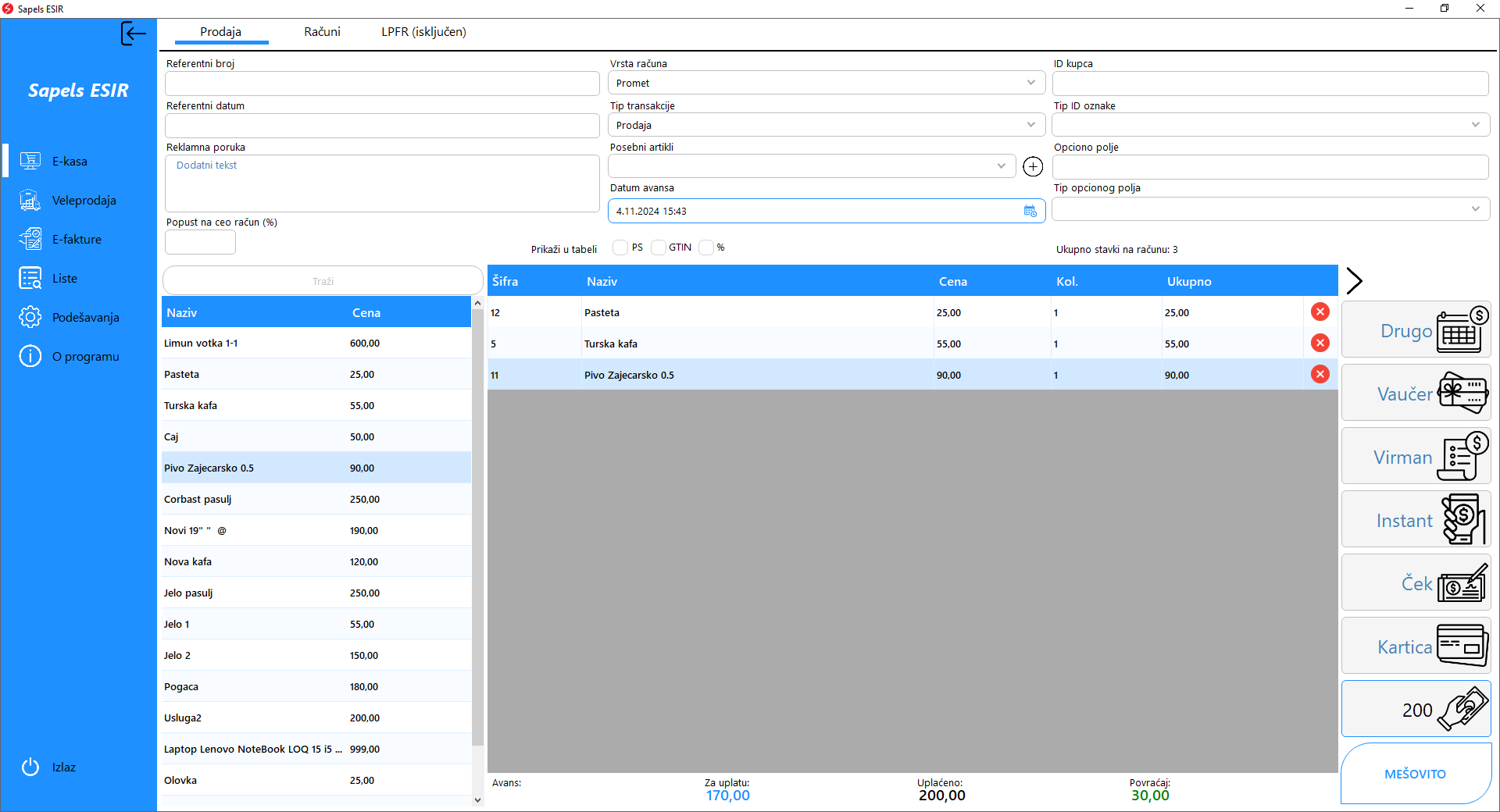Pay with Vaučer method
The width and height of the screenshot is (1500, 812).
(1416, 393)
